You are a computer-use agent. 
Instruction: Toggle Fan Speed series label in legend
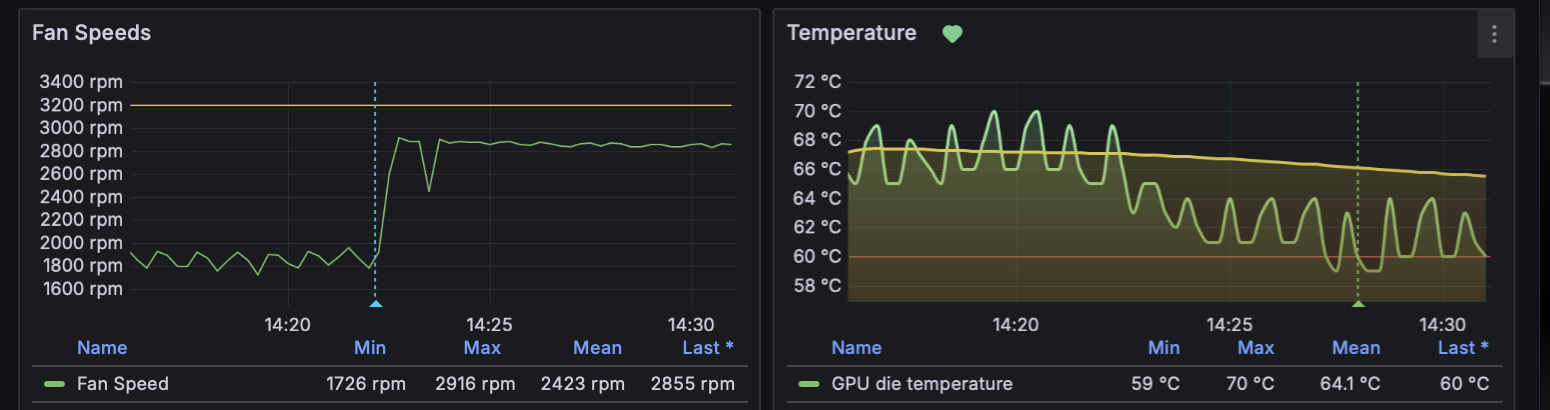pos(122,384)
